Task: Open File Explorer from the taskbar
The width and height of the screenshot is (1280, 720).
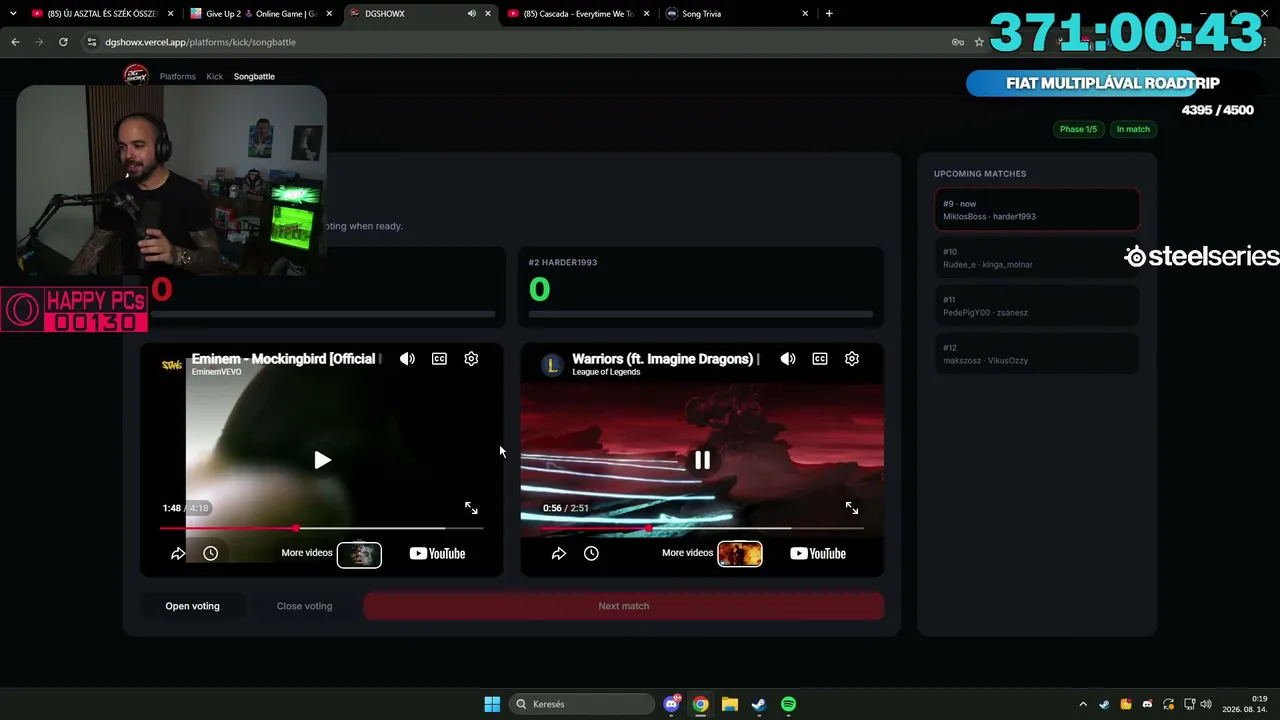Action: [730, 704]
